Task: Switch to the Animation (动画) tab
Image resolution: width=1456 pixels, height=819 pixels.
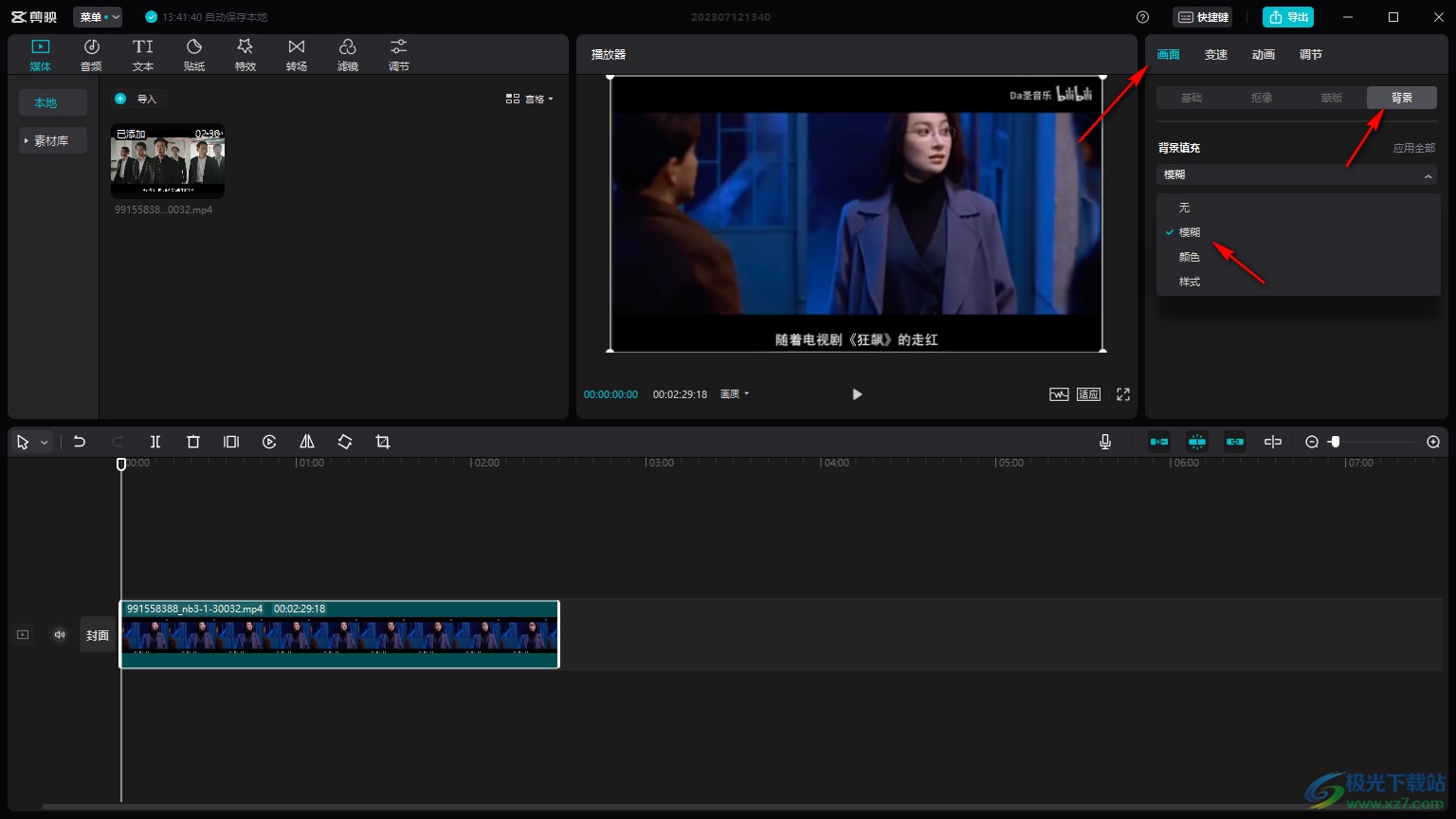Action: point(1264,55)
